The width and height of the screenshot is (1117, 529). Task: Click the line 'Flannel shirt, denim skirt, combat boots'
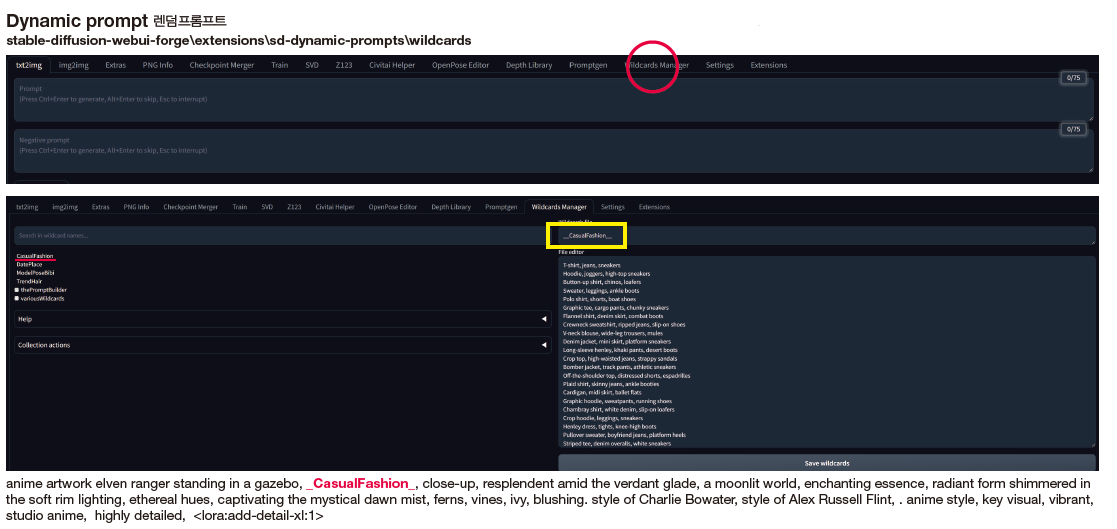tap(613, 316)
